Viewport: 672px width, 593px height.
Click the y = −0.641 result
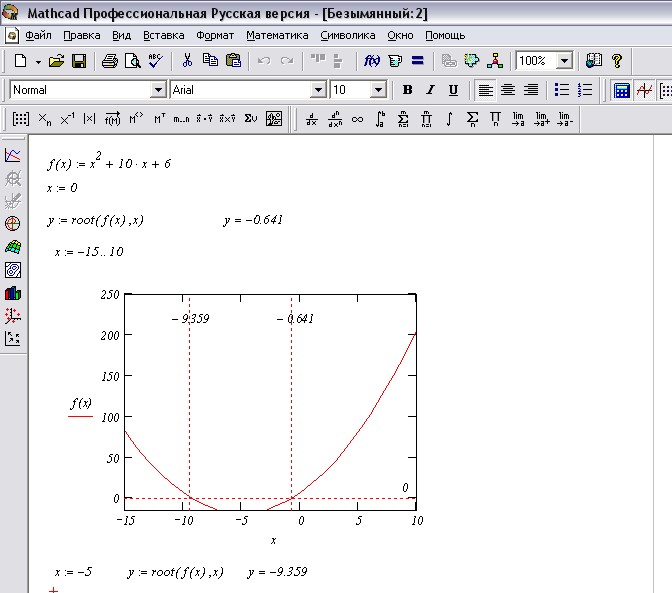point(253,220)
